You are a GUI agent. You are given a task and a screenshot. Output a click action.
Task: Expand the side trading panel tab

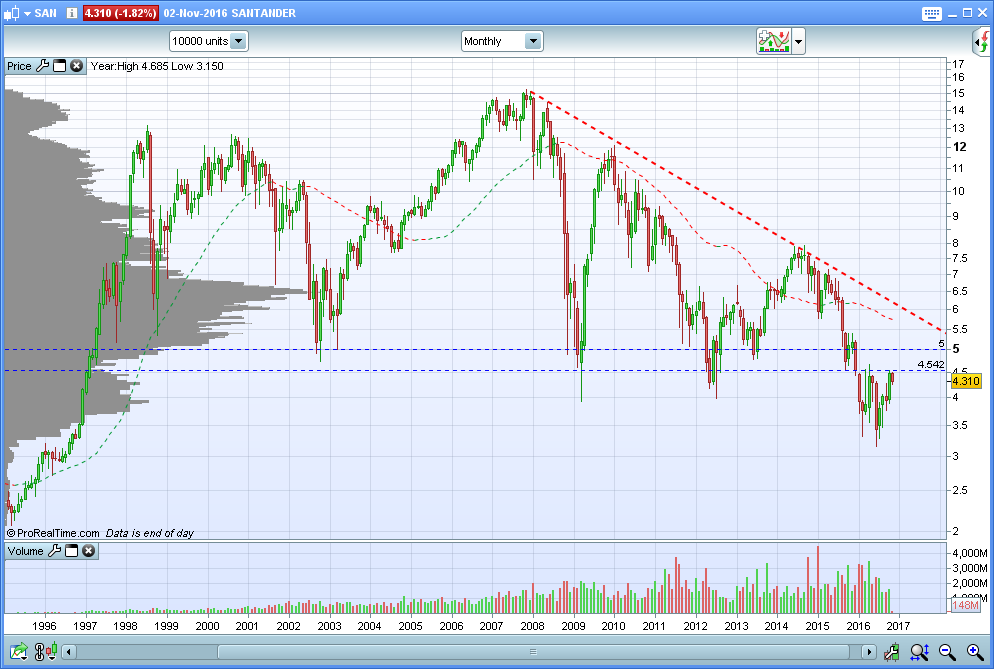(x=982, y=42)
